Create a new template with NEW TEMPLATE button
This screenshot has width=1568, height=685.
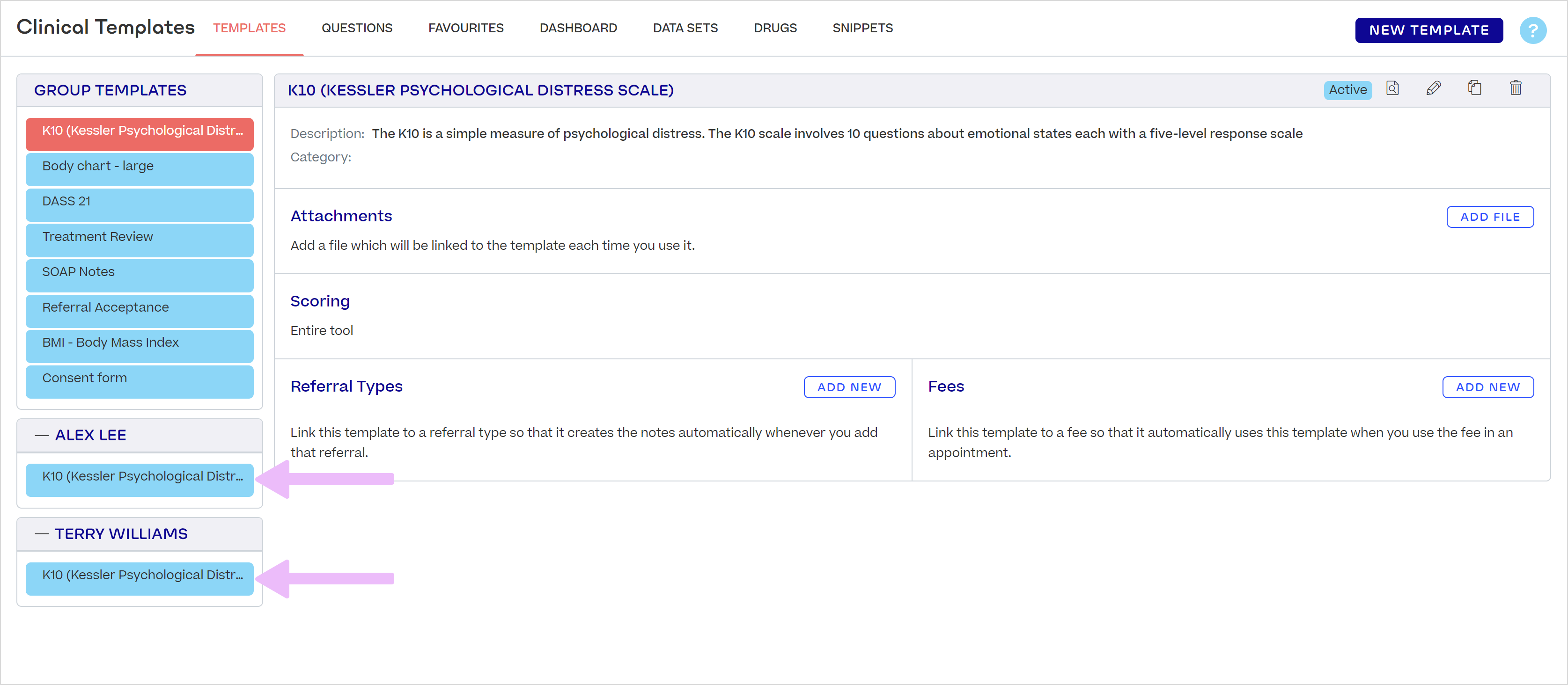click(1429, 30)
